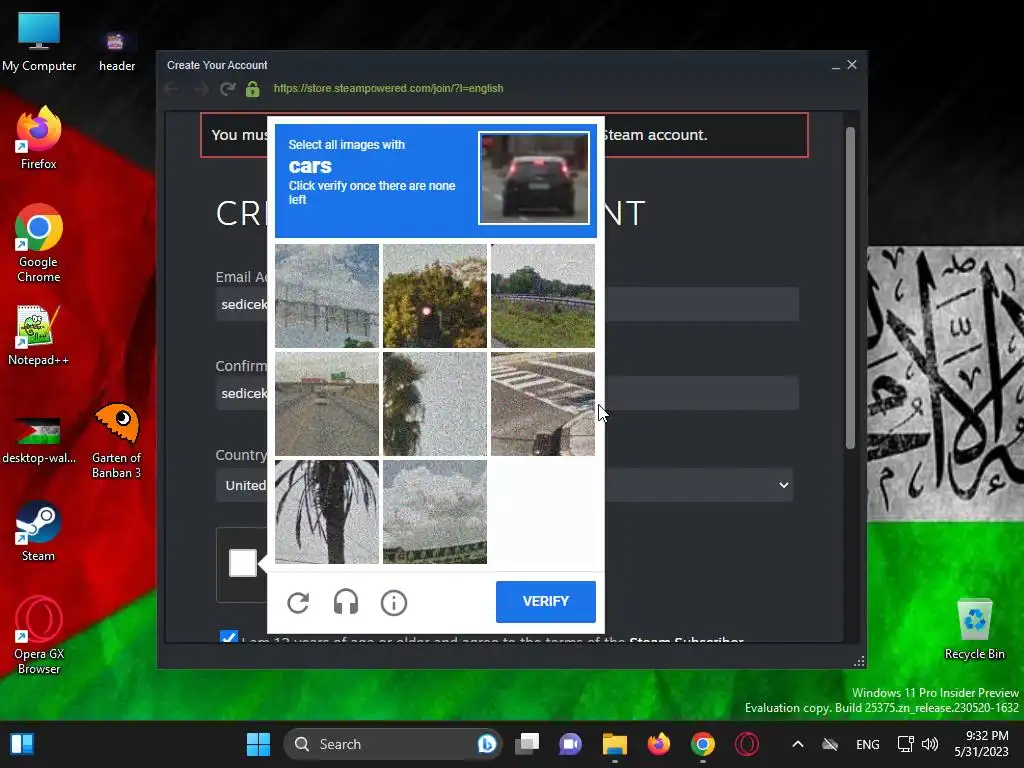Click the example car image in captcha header

coord(534,178)
